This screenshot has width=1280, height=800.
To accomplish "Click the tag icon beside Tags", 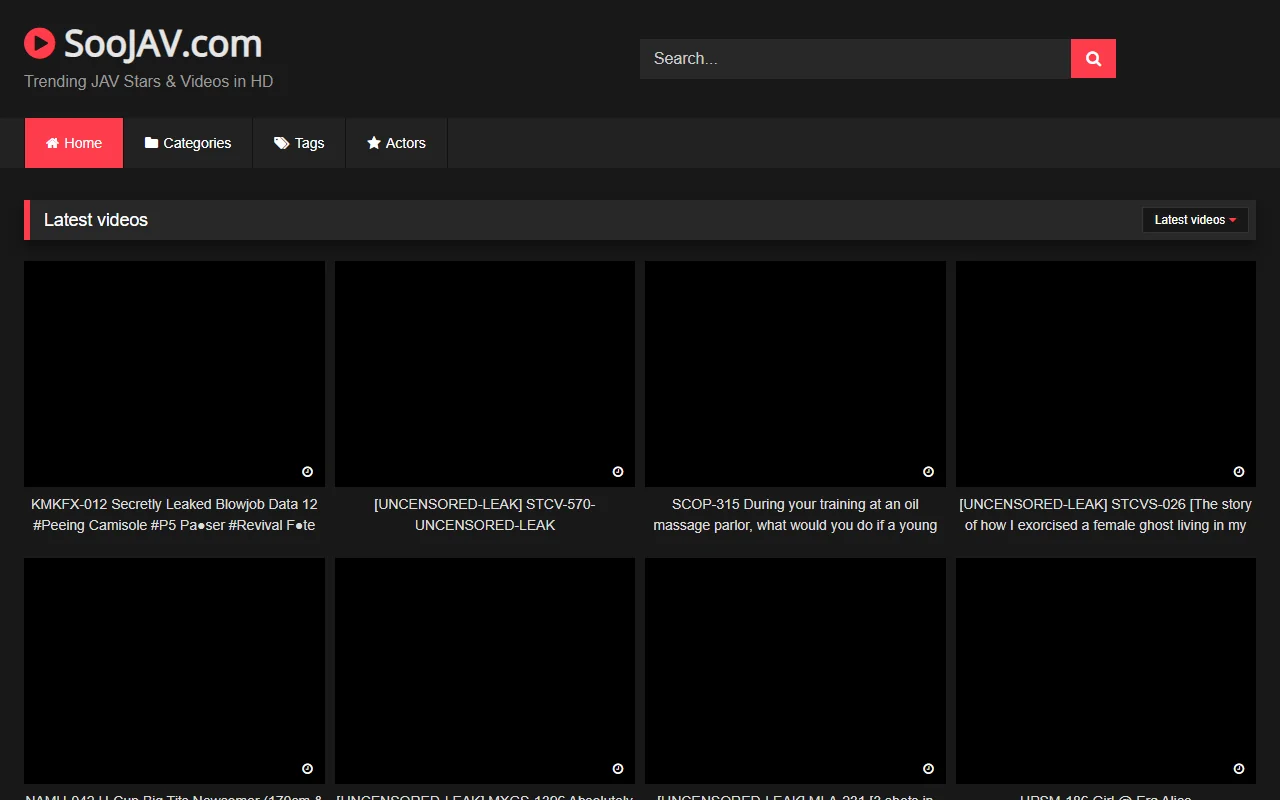I will (281, 143).
